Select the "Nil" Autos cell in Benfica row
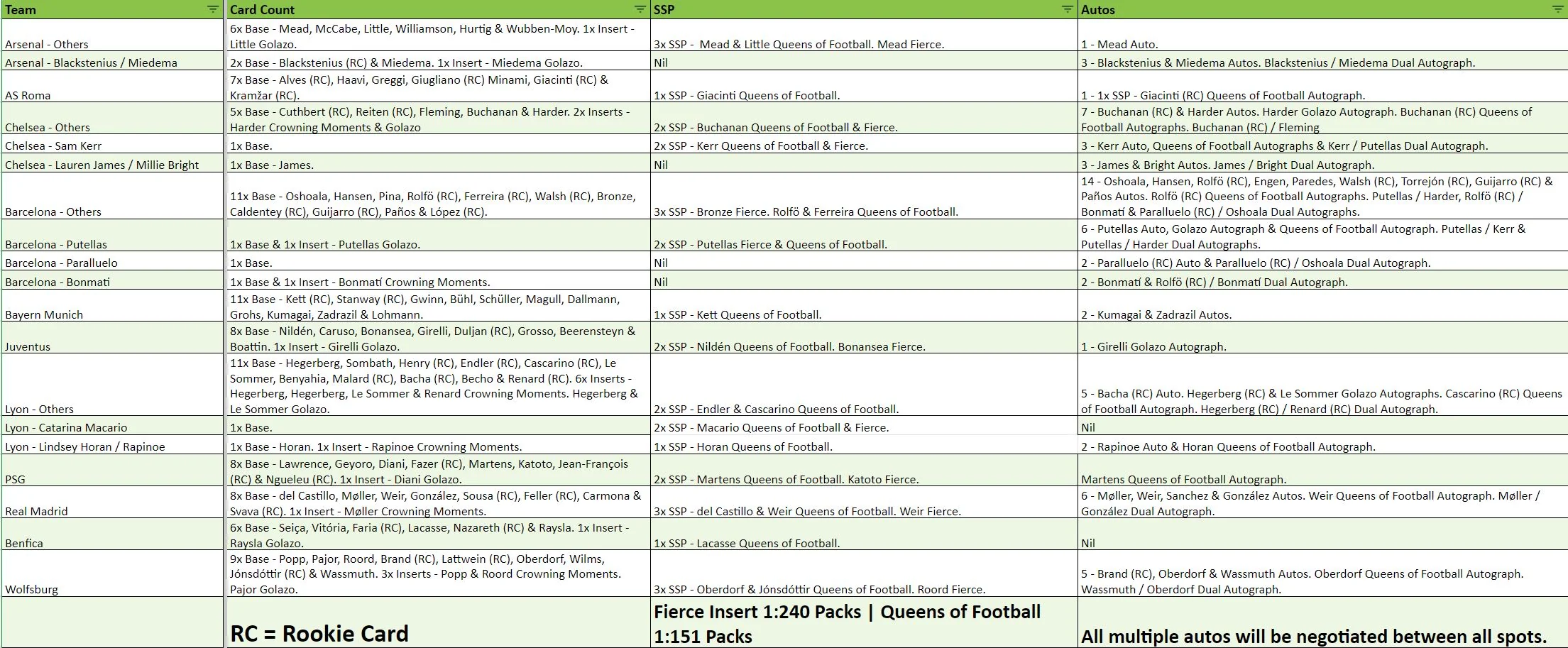The height and width of the screenshot is (648, 1568). (x=1322, y=534)
